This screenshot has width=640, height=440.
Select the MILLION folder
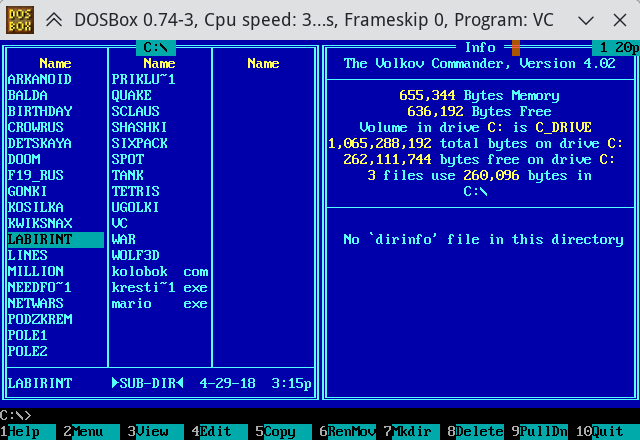click(36, 271)
